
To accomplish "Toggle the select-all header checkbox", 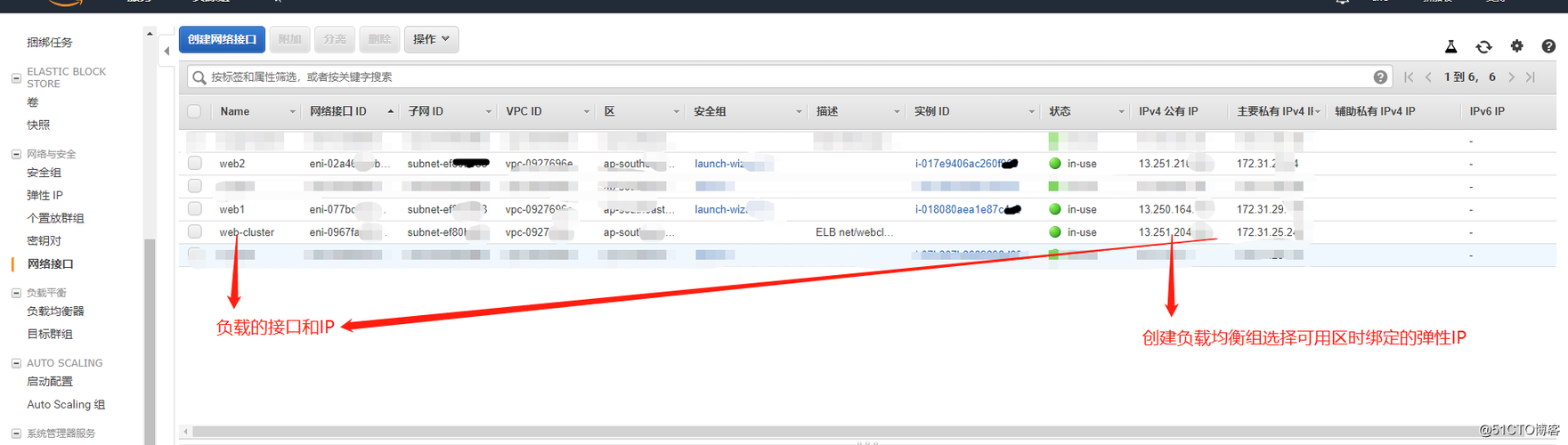I will [194, 111].
